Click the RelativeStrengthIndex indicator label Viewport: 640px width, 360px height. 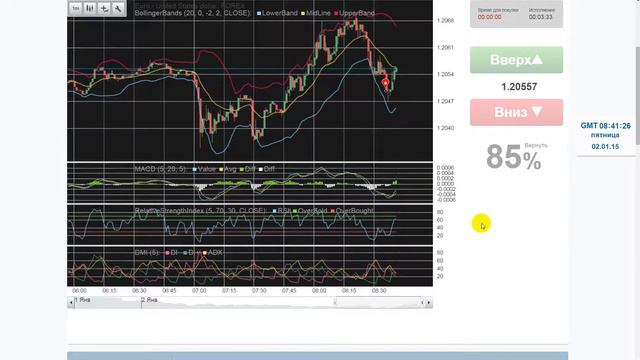click(x=200, y=211)
